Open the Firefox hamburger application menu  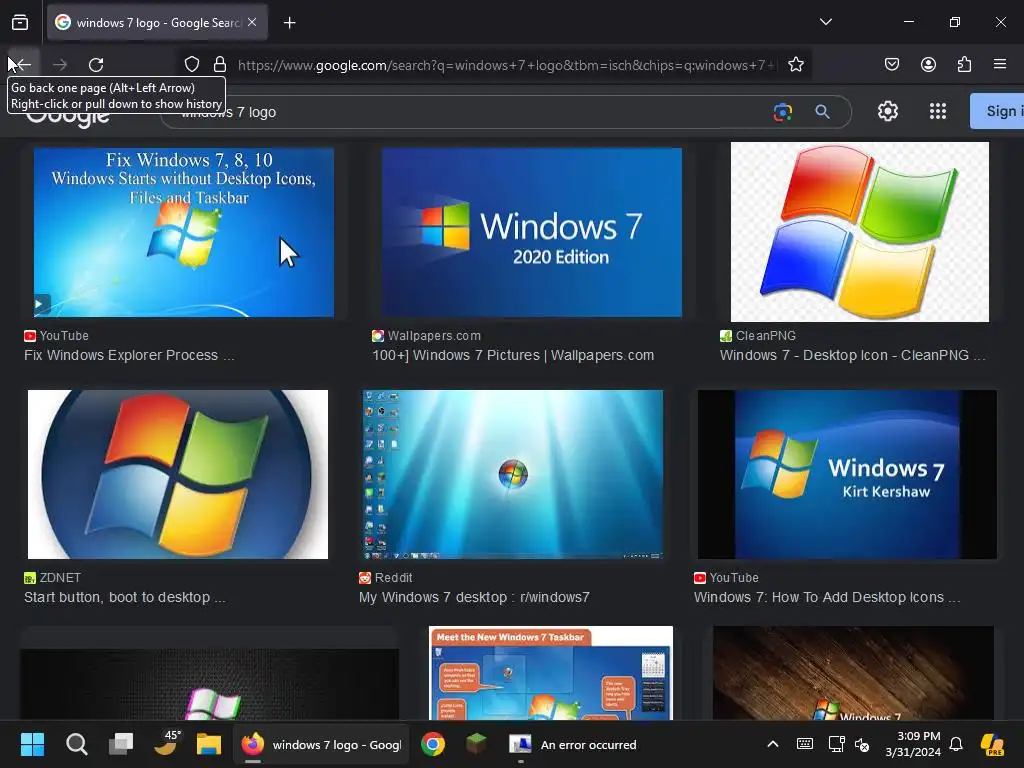point(1000,64)
